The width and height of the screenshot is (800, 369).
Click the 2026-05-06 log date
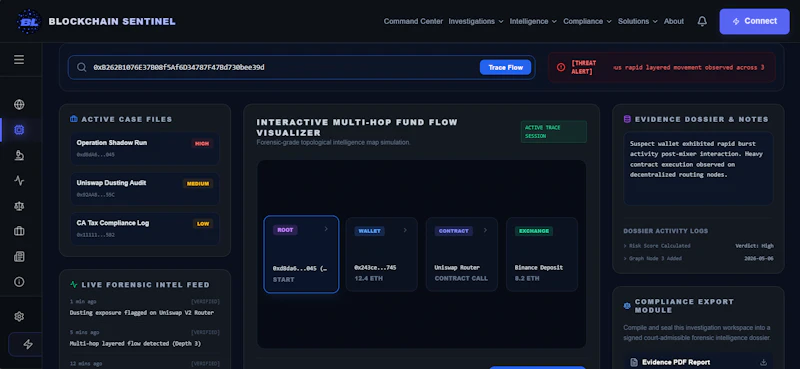click(759, 258)
